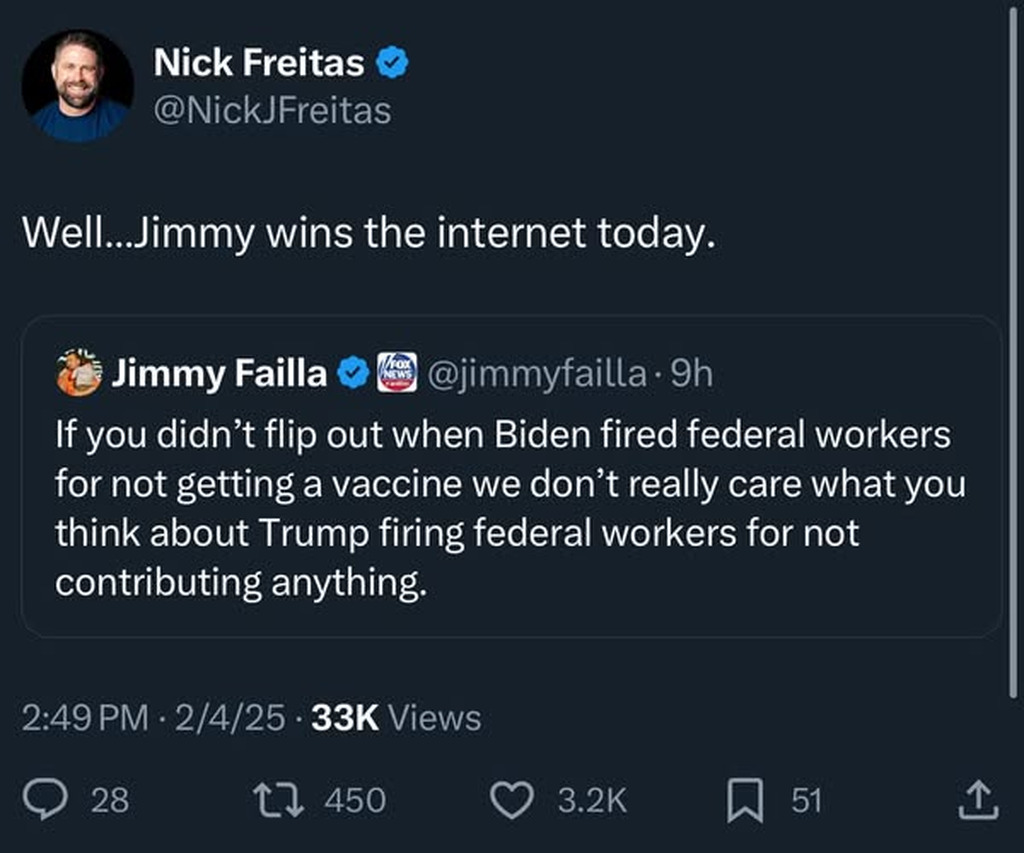Open the share tweet icon
1024x853 pixels.
coord(979,799)
